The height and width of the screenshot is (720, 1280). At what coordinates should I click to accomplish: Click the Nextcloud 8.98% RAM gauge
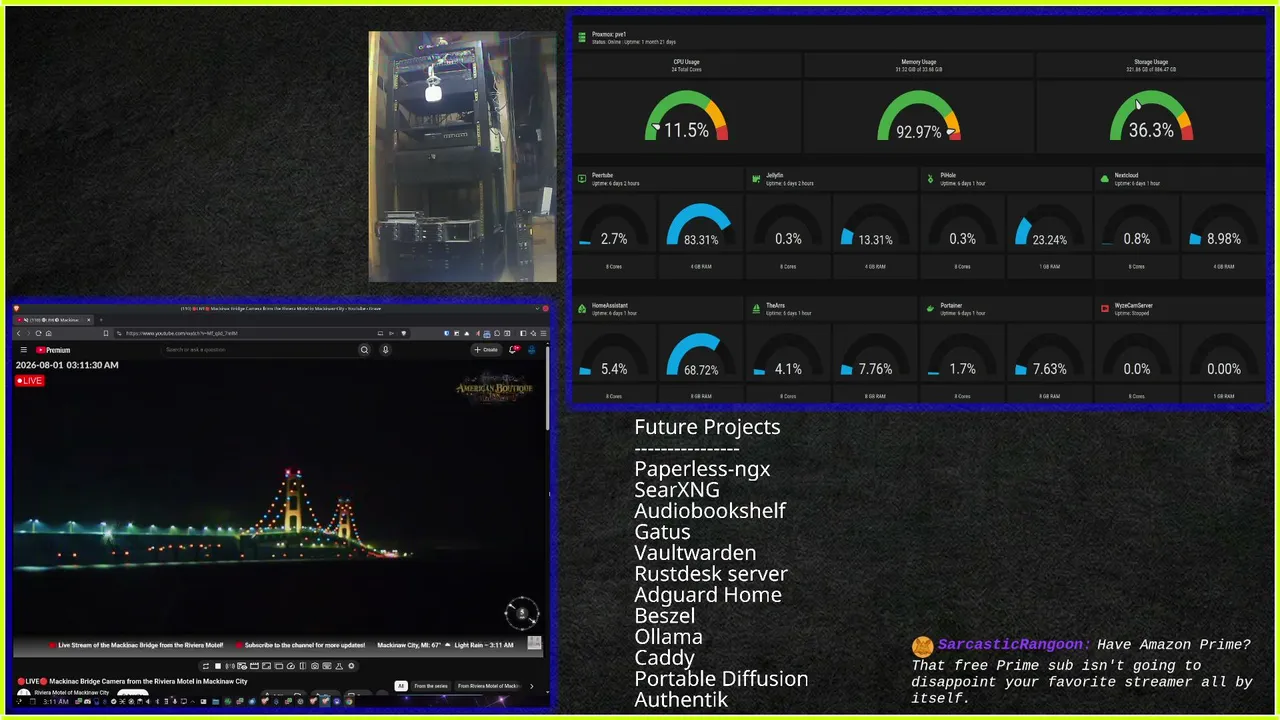[x=1223, y=226]
